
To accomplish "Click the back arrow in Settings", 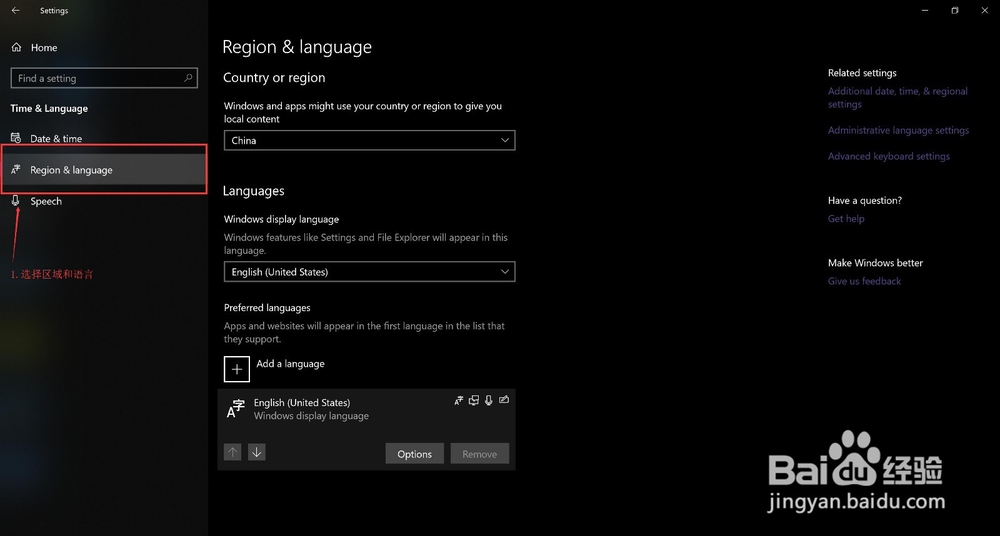I will (x=15, y=10).
